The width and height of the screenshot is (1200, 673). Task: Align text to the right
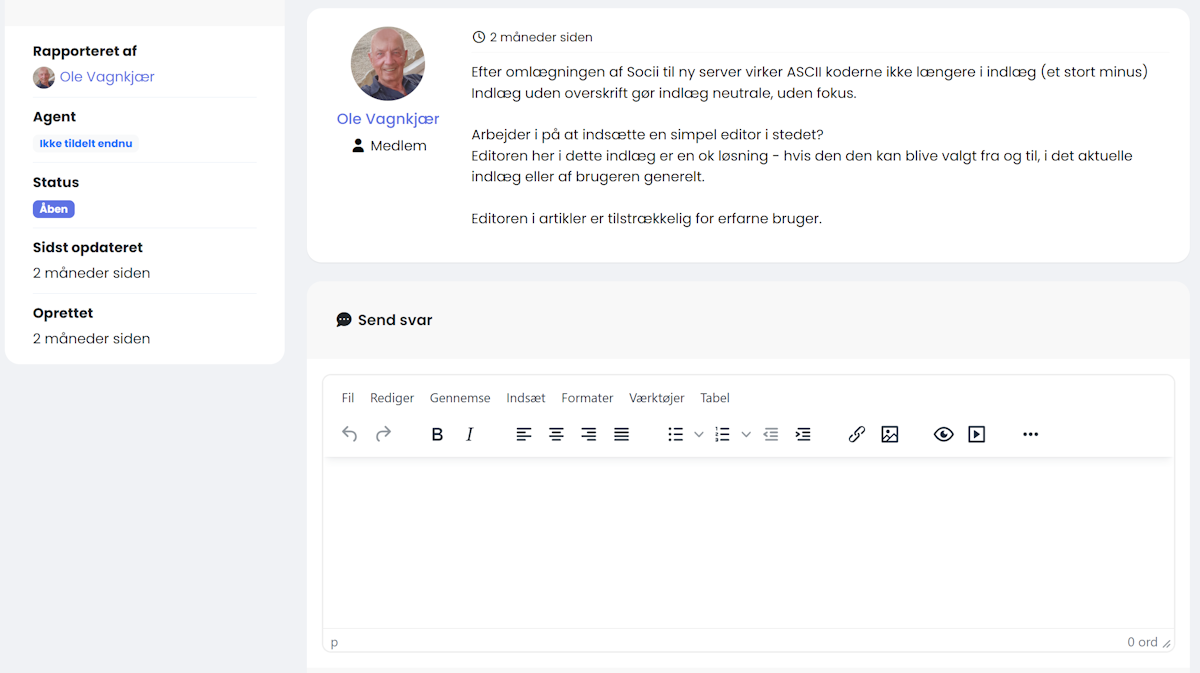(589, 434)
